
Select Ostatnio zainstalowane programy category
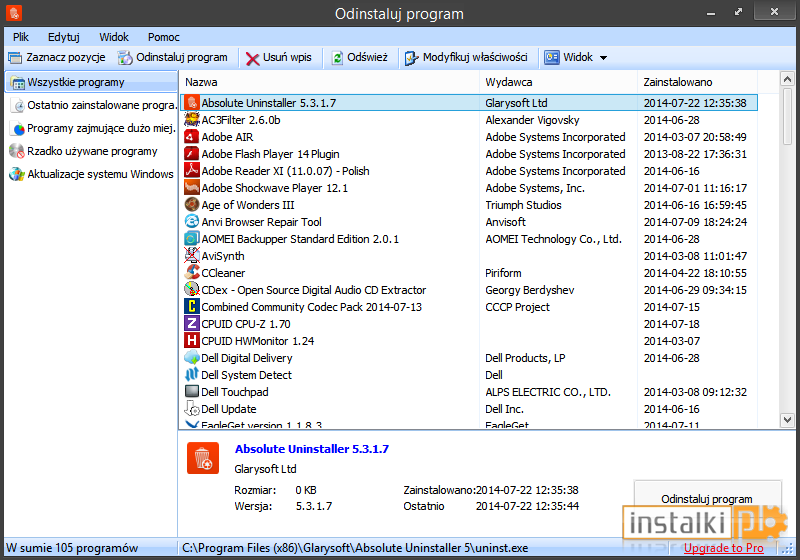coord(93,105)
